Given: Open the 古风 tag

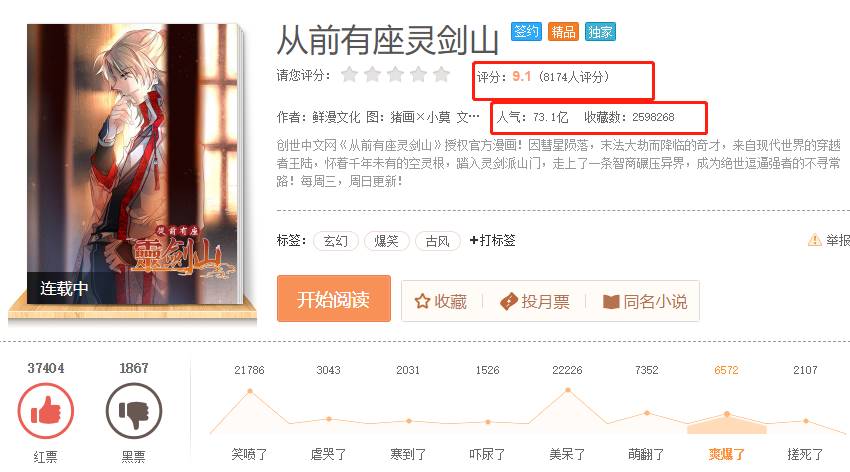Looking at the screenshot, I should tap(437, 241).
